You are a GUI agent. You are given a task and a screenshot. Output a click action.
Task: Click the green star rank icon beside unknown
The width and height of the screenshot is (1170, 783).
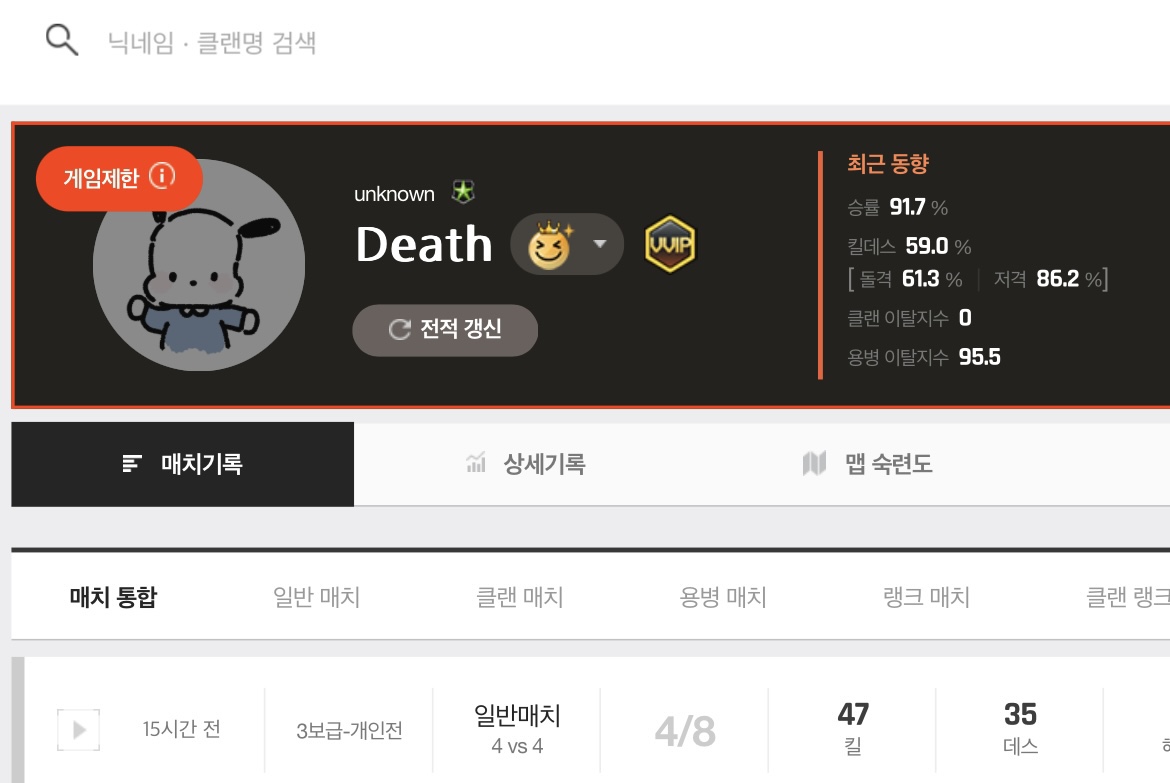(x=463, y=193)
